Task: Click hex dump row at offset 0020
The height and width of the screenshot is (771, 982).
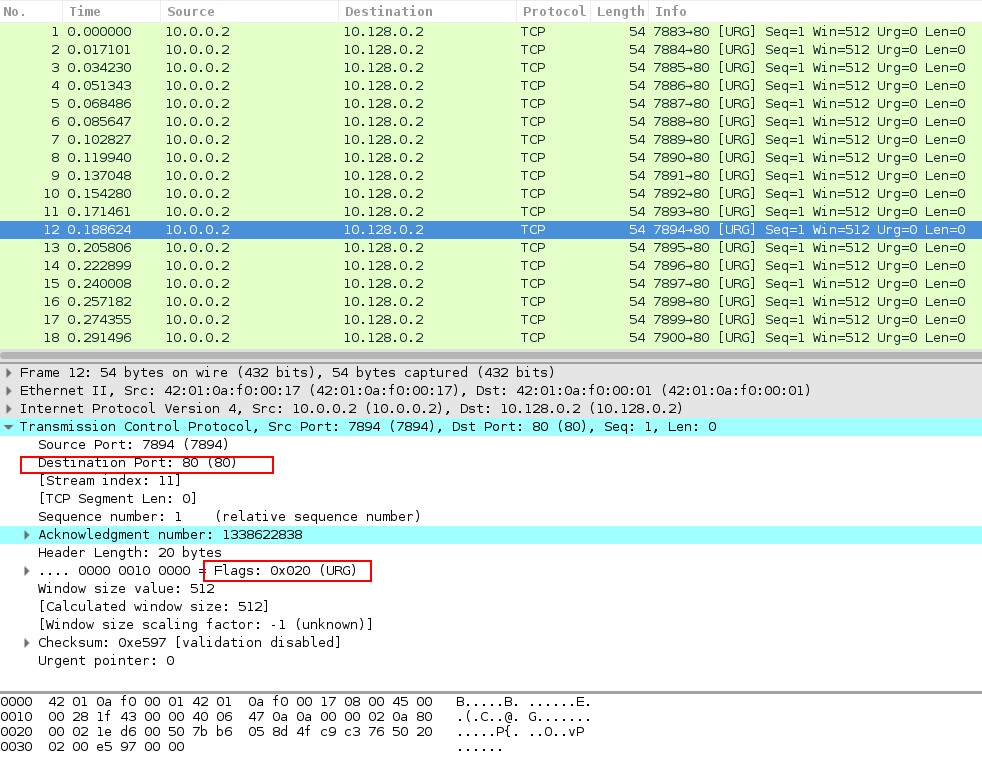Action: (x=296, y=732)
